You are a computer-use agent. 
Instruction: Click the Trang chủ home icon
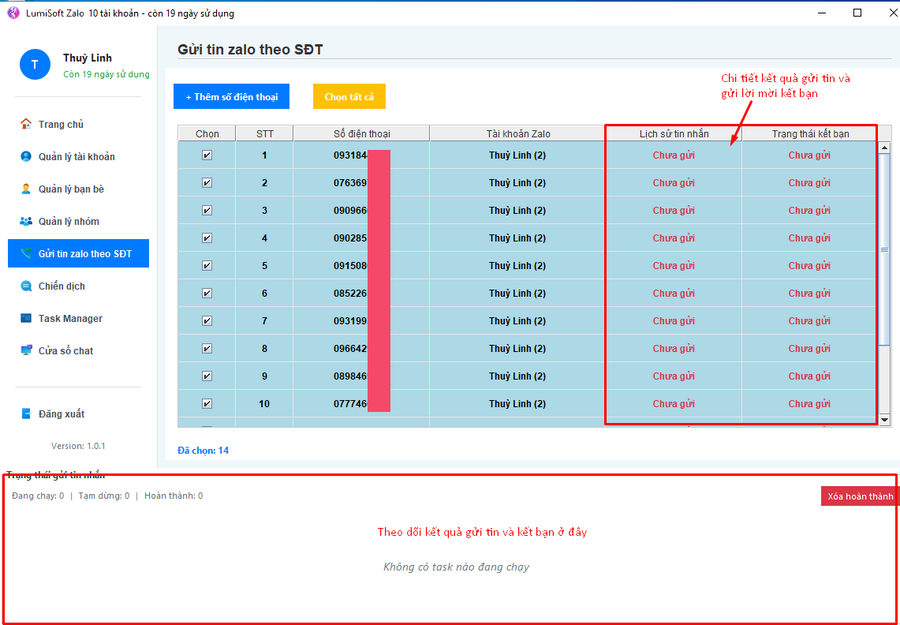(26, 124)
